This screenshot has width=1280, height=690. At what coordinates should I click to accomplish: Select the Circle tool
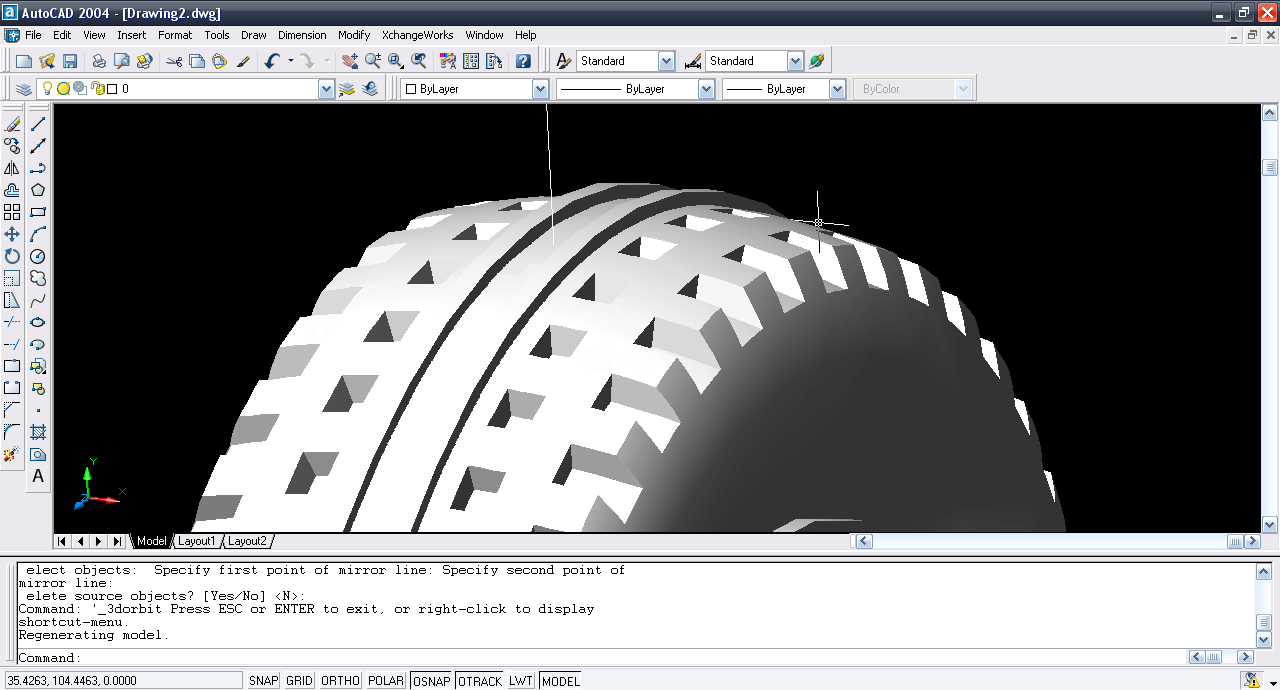tap(38, 256)
